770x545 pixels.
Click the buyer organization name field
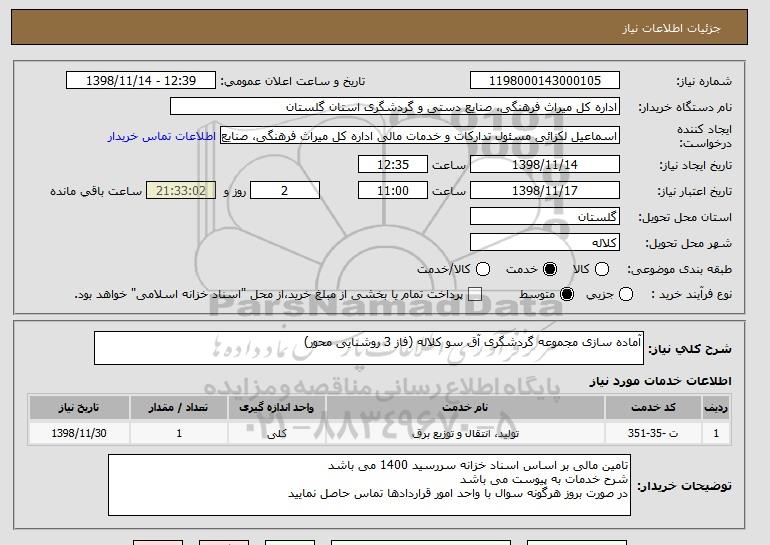tap(395, 107)
